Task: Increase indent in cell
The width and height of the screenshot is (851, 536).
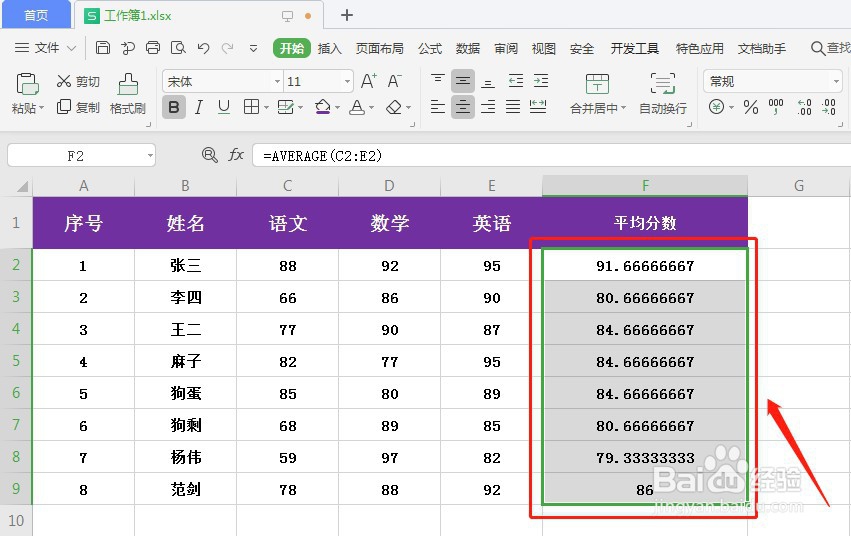Action: (x=541, y=81)
